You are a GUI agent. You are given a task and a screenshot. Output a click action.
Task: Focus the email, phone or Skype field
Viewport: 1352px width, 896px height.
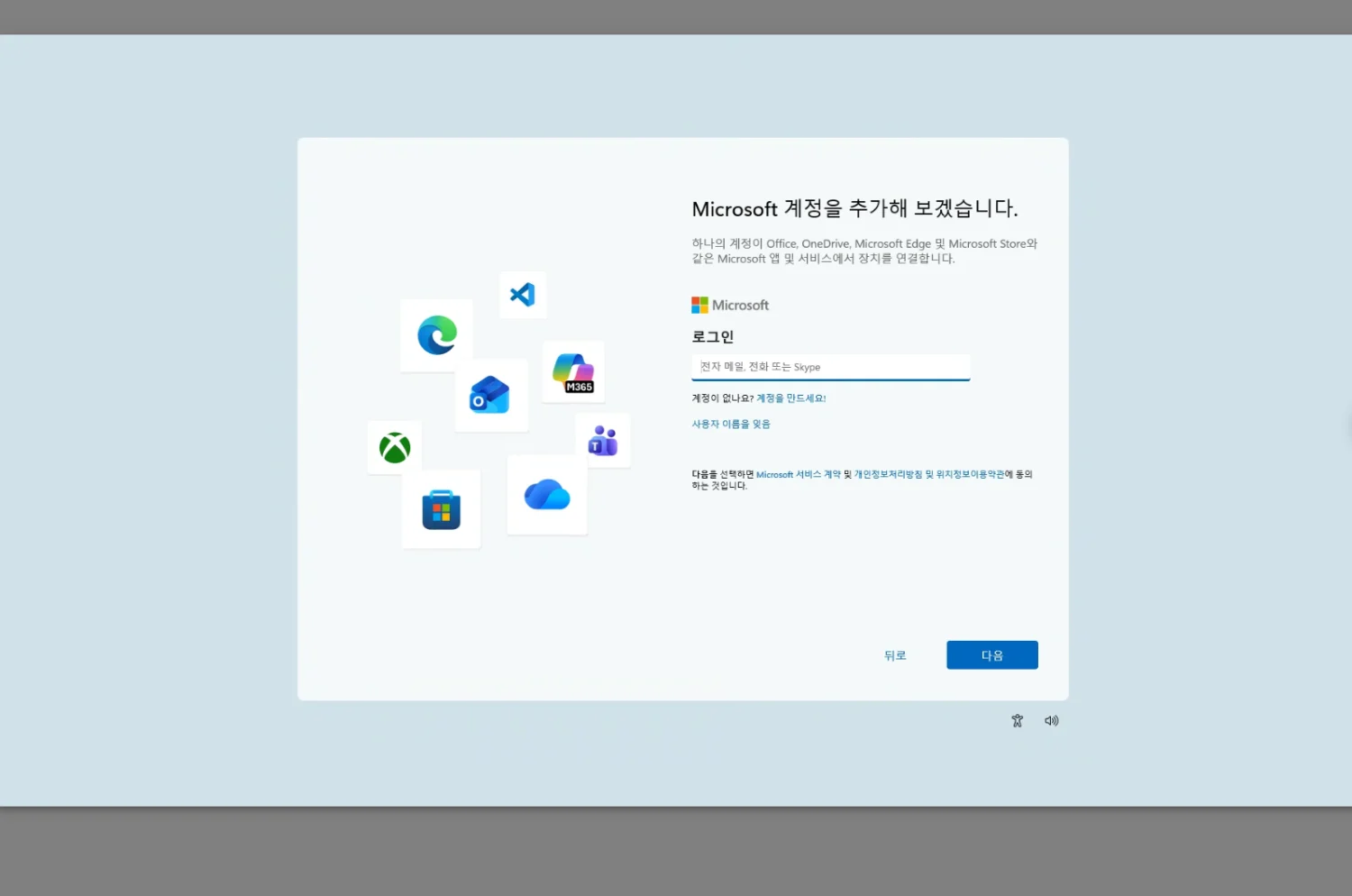(x=830, y=367)
